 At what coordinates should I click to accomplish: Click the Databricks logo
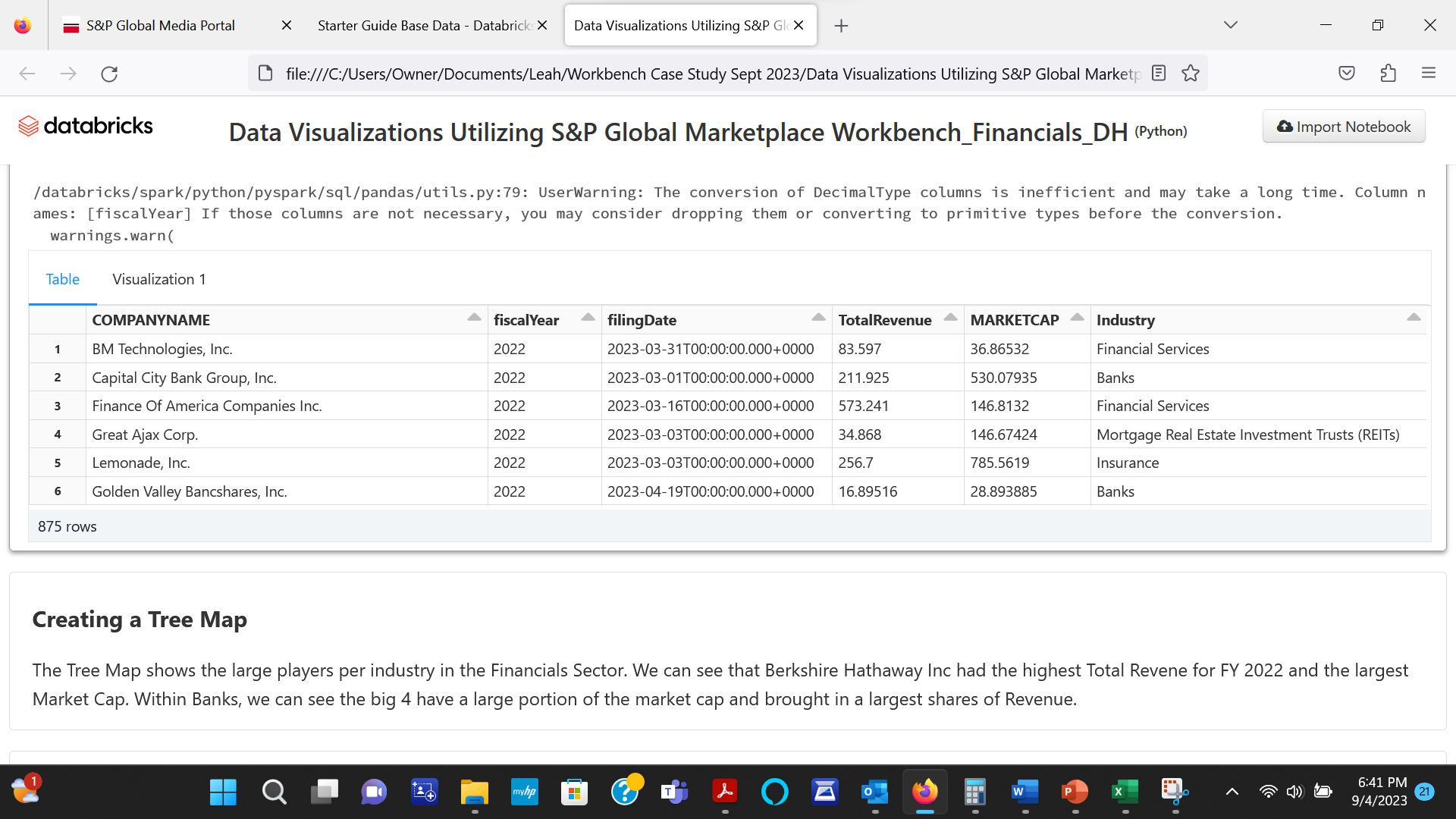pyautogui.click(x=86, y=126)
